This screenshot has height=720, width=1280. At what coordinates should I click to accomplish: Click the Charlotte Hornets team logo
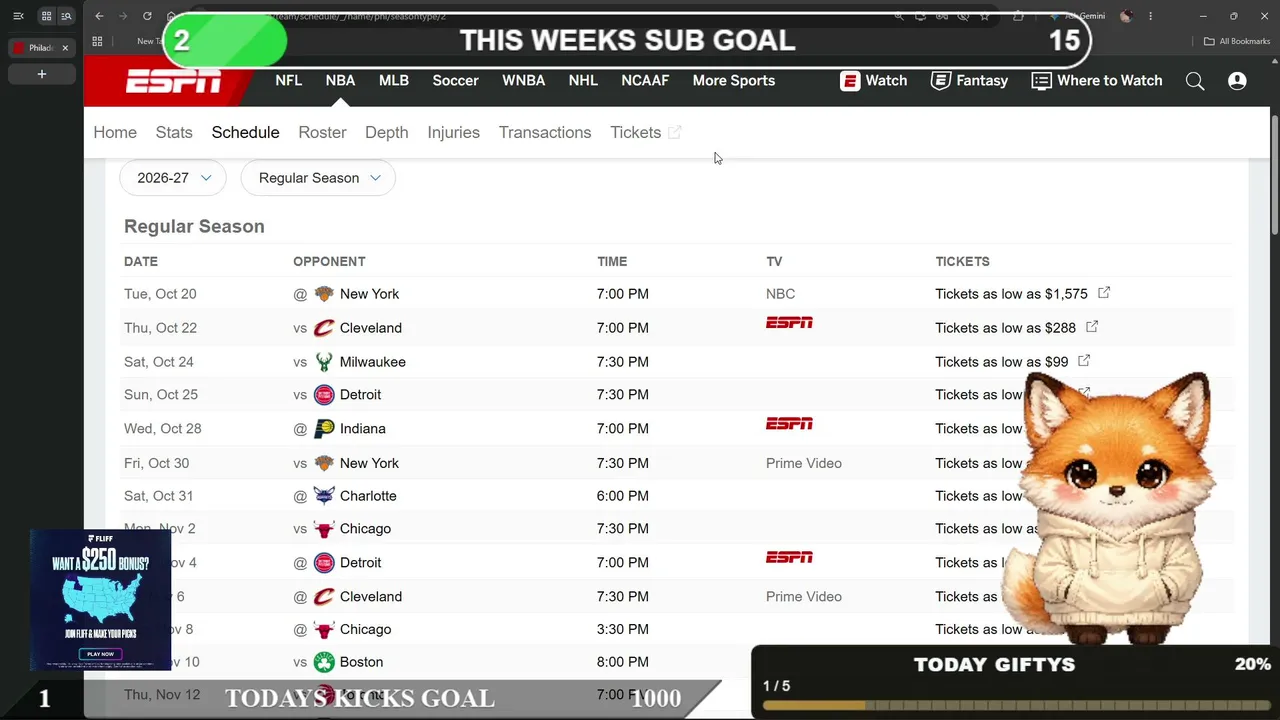[324, 496]
